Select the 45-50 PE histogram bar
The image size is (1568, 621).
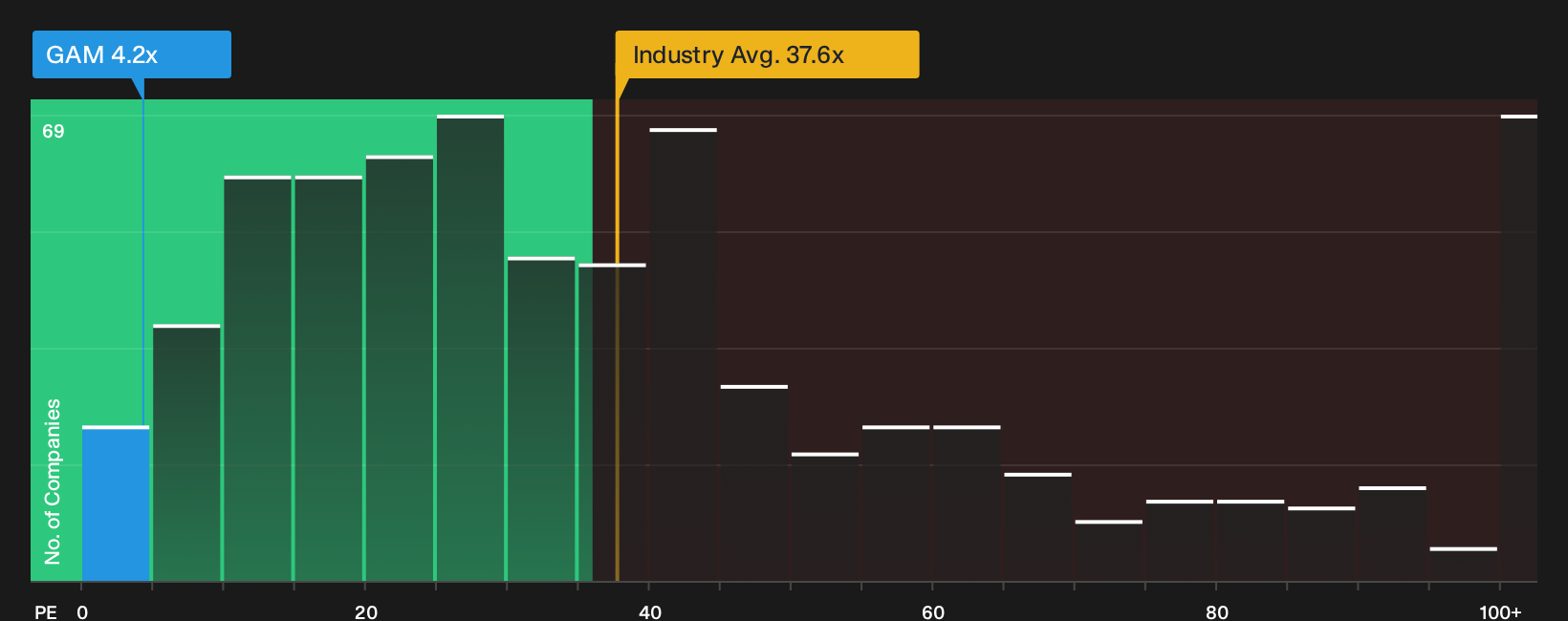[x=754, y=483]
